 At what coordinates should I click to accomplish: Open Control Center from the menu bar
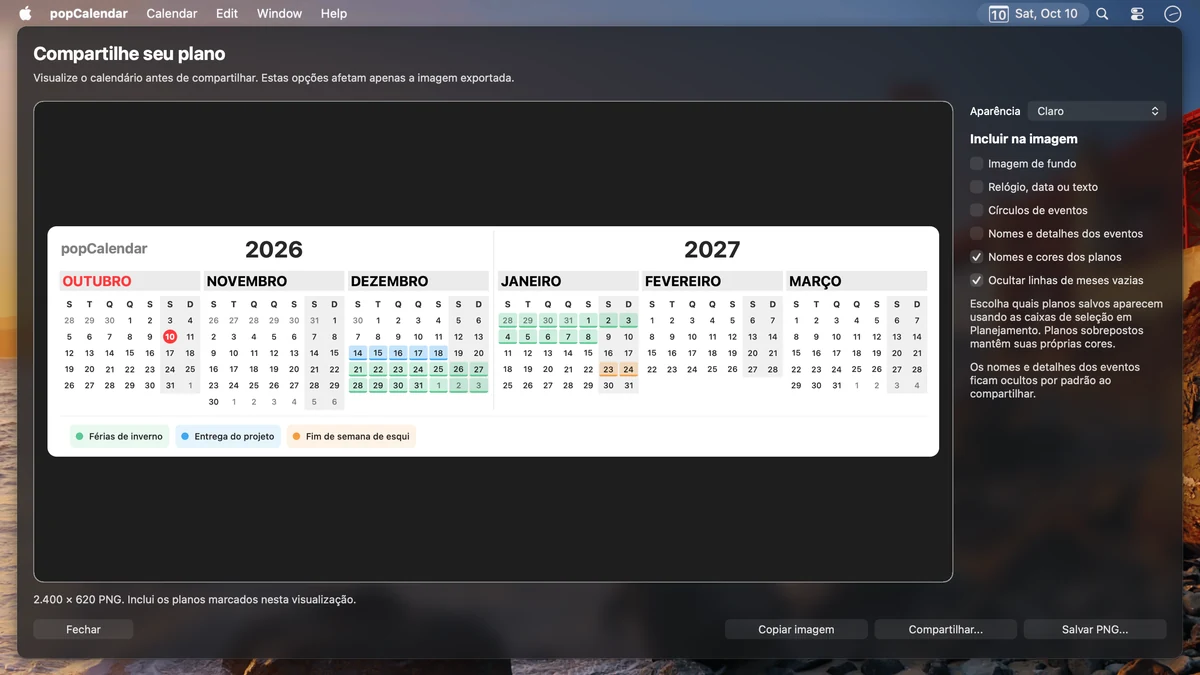tap(1137, 14)
